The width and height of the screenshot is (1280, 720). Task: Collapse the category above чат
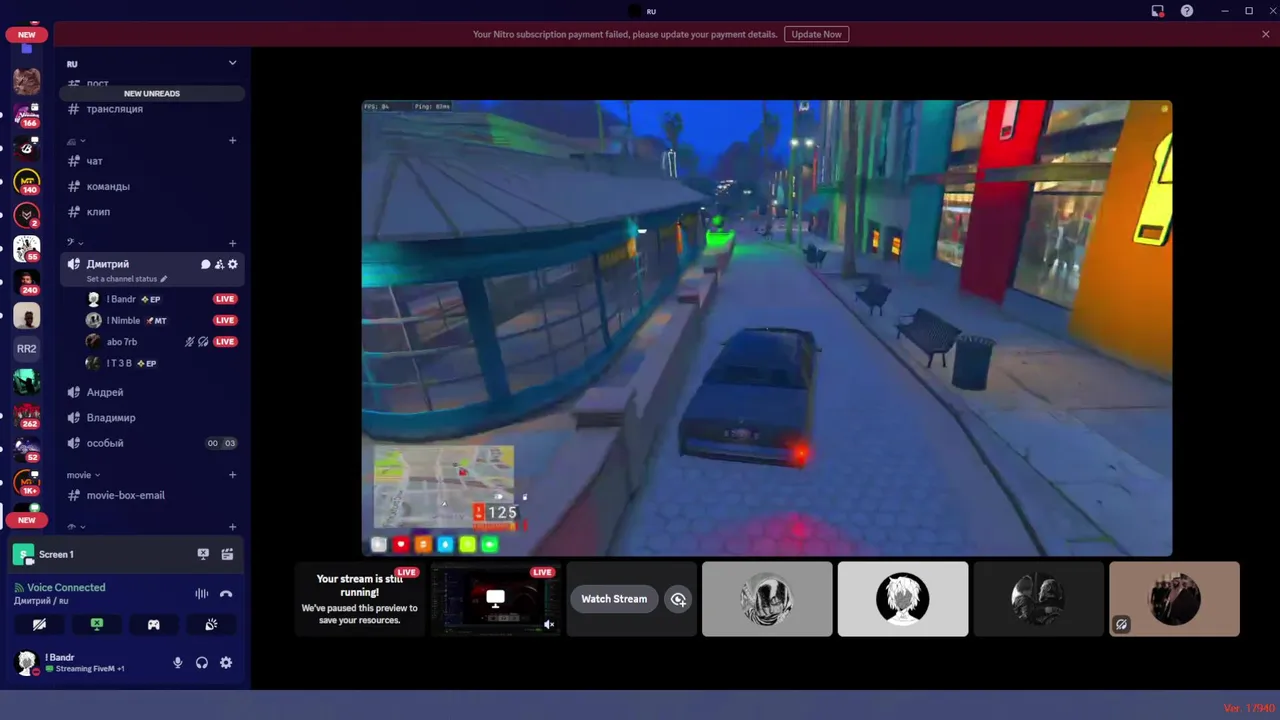76,141
